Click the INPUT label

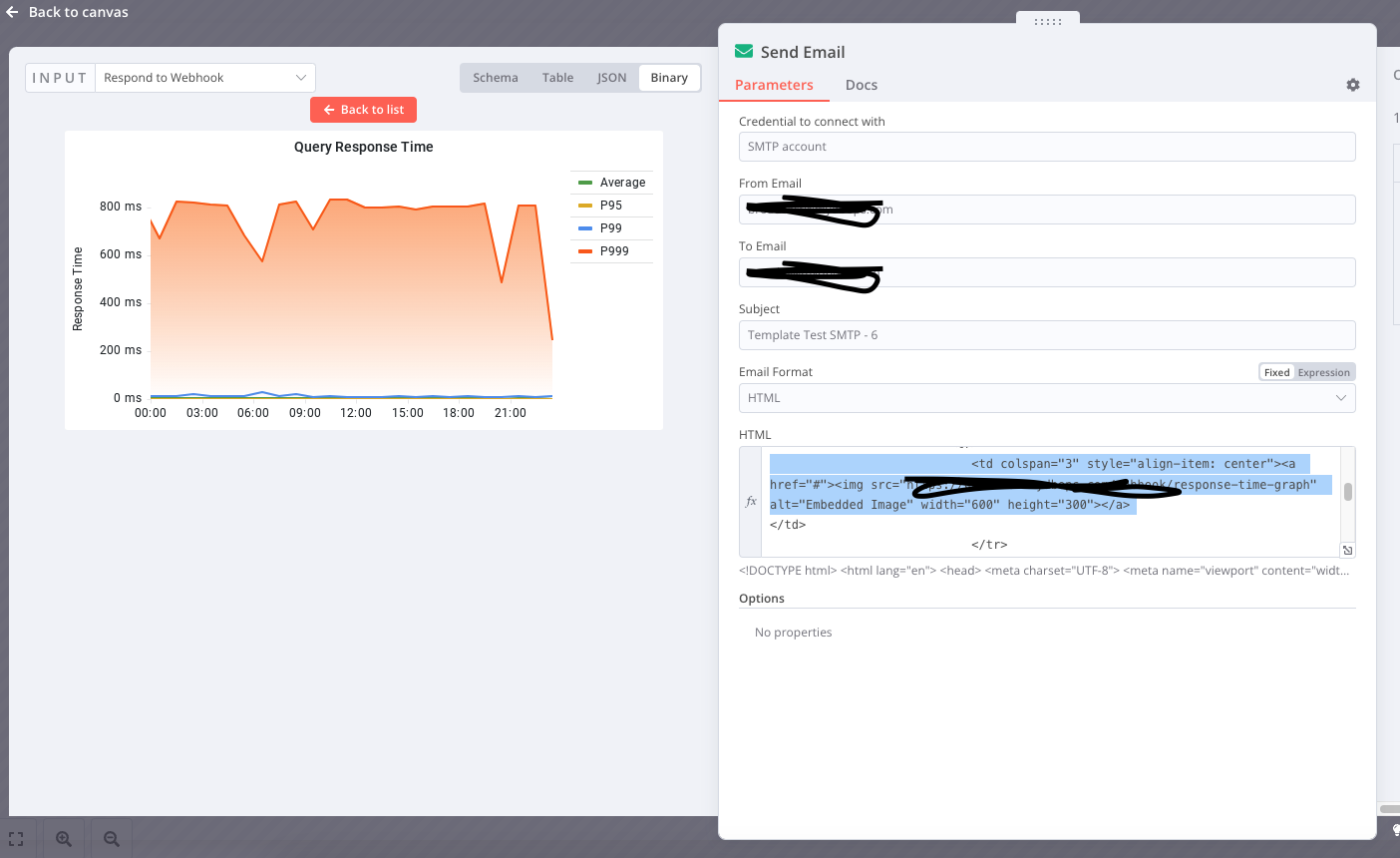(x=60, y=78)
